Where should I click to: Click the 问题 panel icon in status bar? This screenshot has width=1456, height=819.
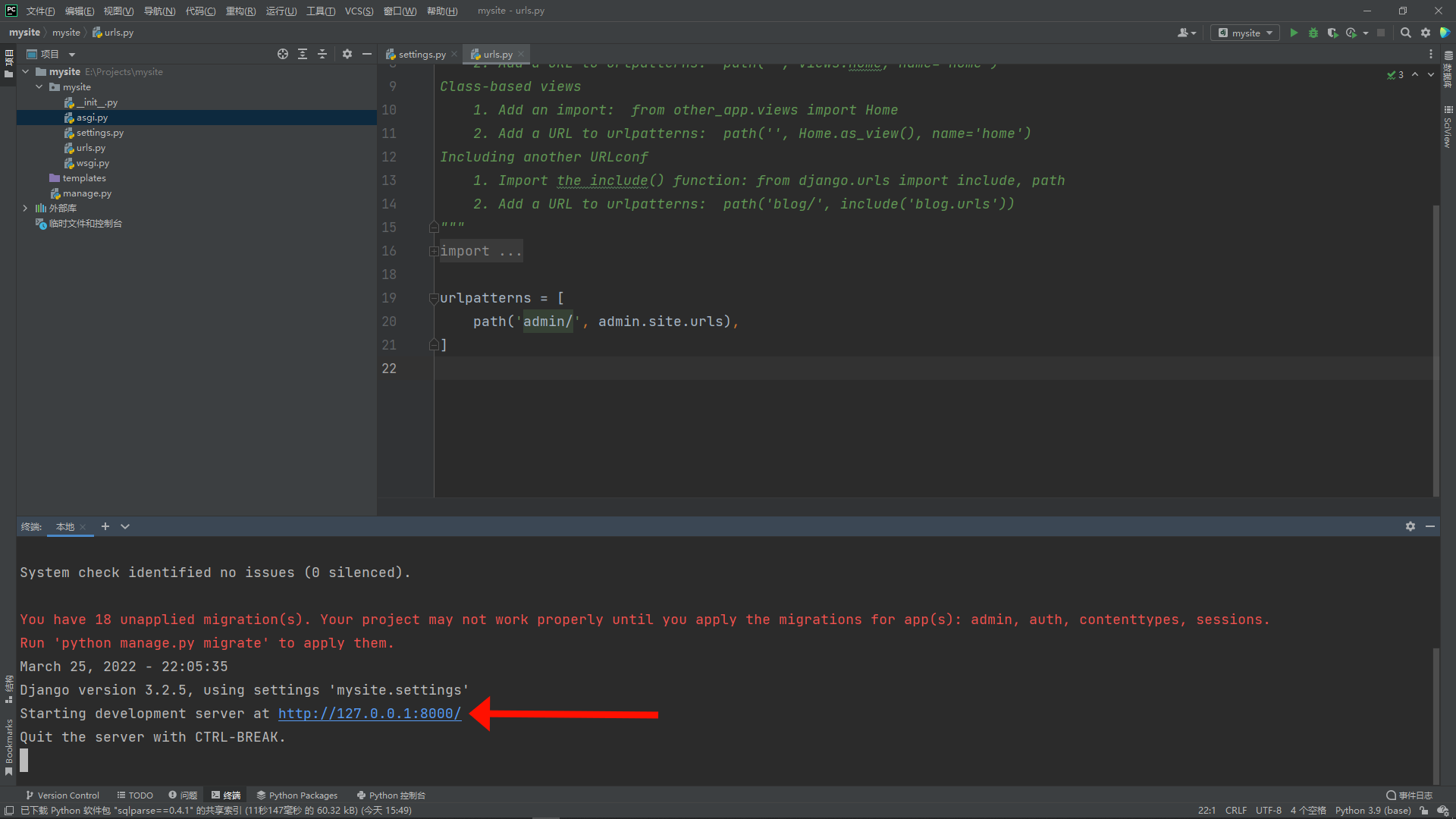(186, 795)
